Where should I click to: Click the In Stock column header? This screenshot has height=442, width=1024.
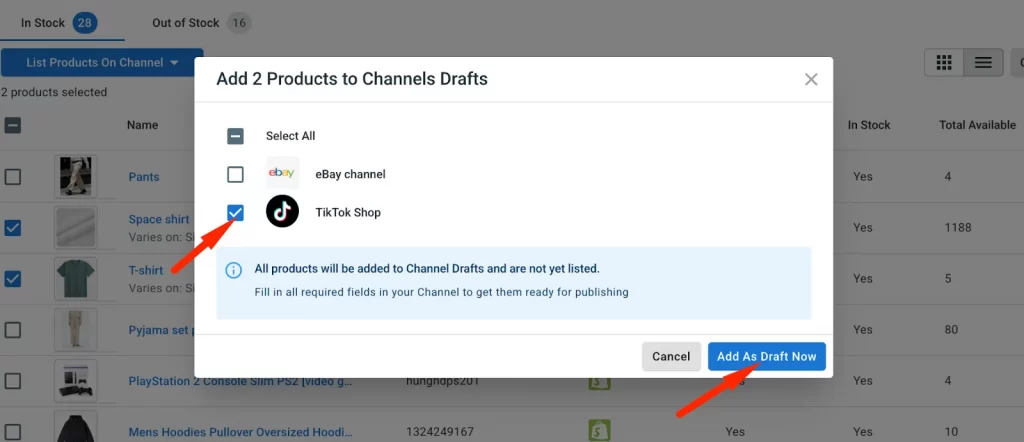[x=869, y=125]
